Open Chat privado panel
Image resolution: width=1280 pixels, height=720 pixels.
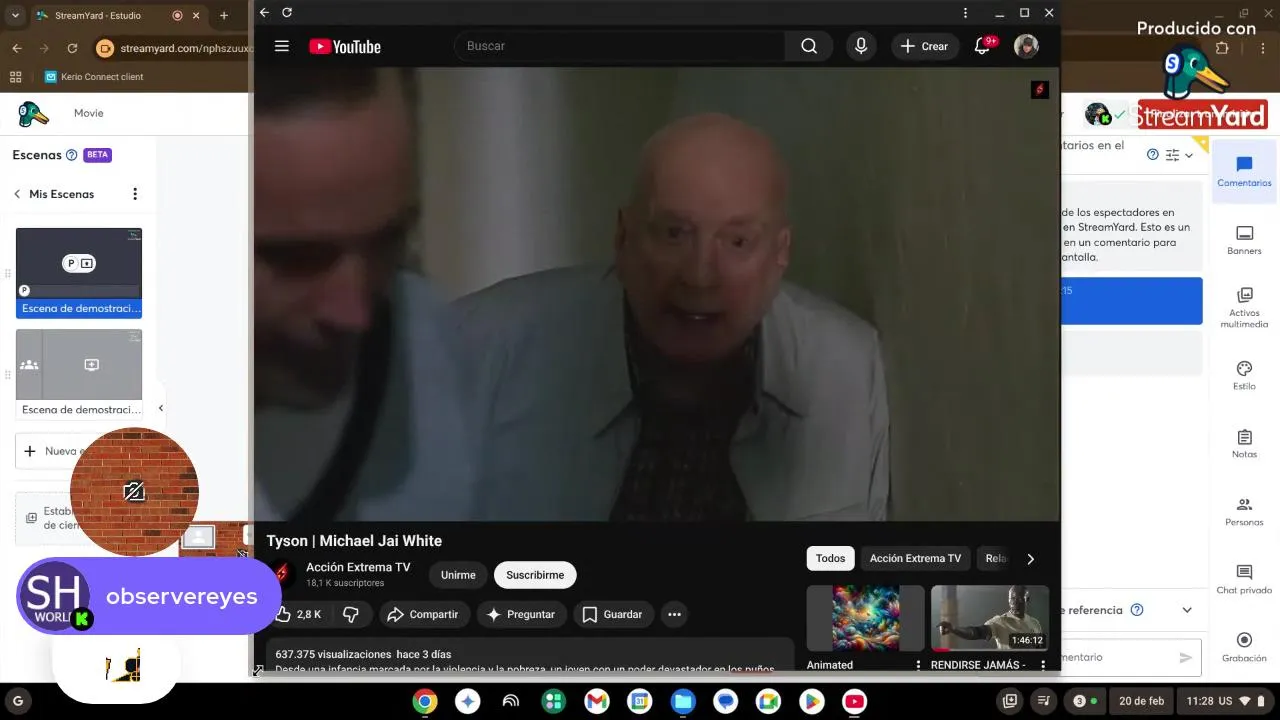pos(1244,580)
